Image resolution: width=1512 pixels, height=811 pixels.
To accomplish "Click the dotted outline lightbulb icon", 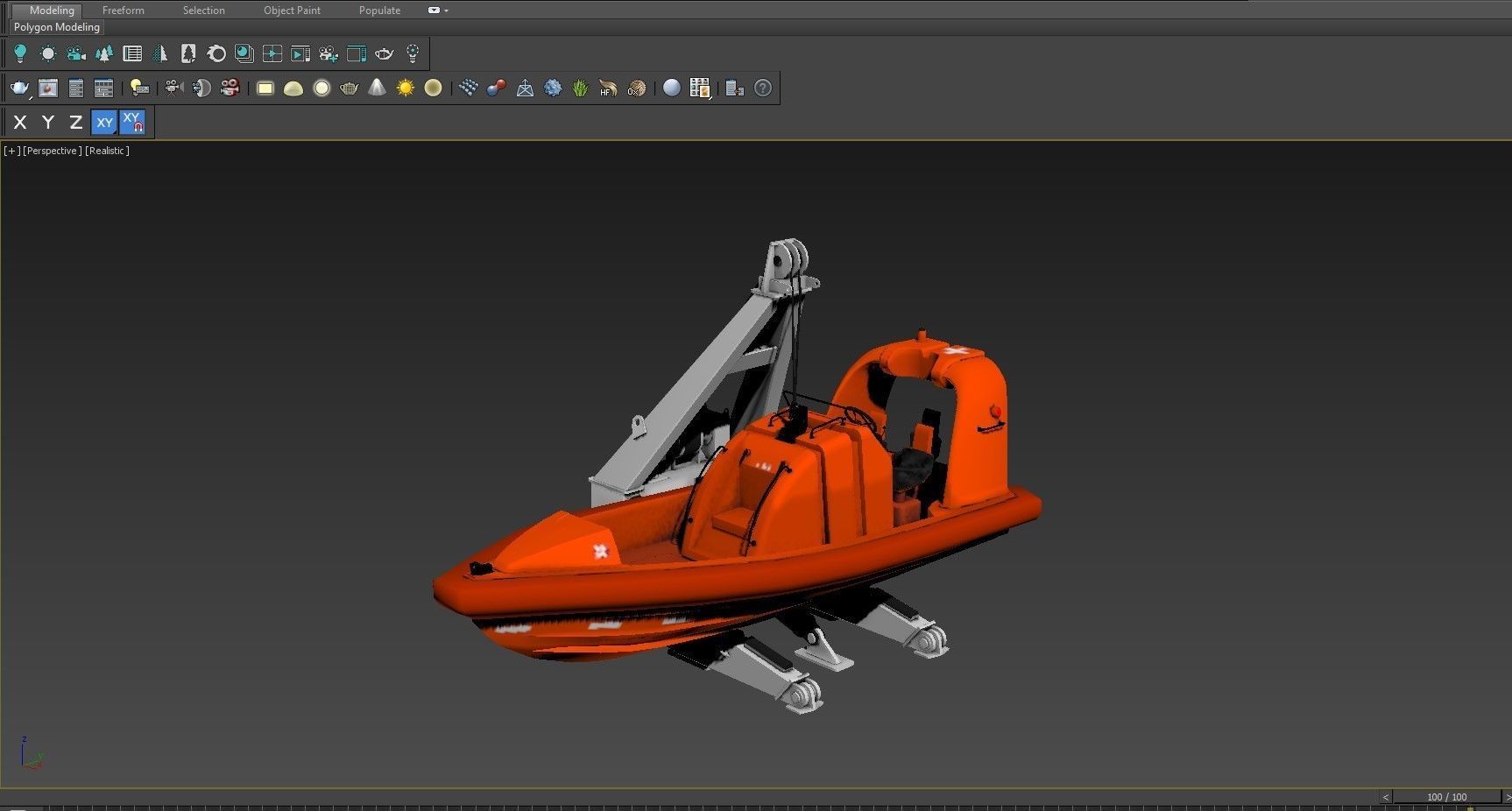I will point(413,53).
